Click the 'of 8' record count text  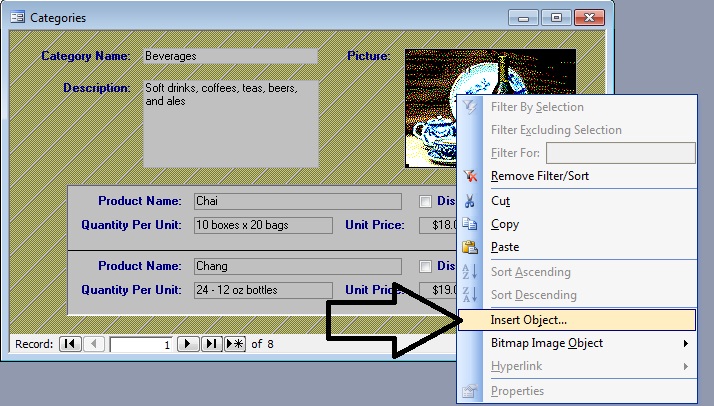(262, 344)
